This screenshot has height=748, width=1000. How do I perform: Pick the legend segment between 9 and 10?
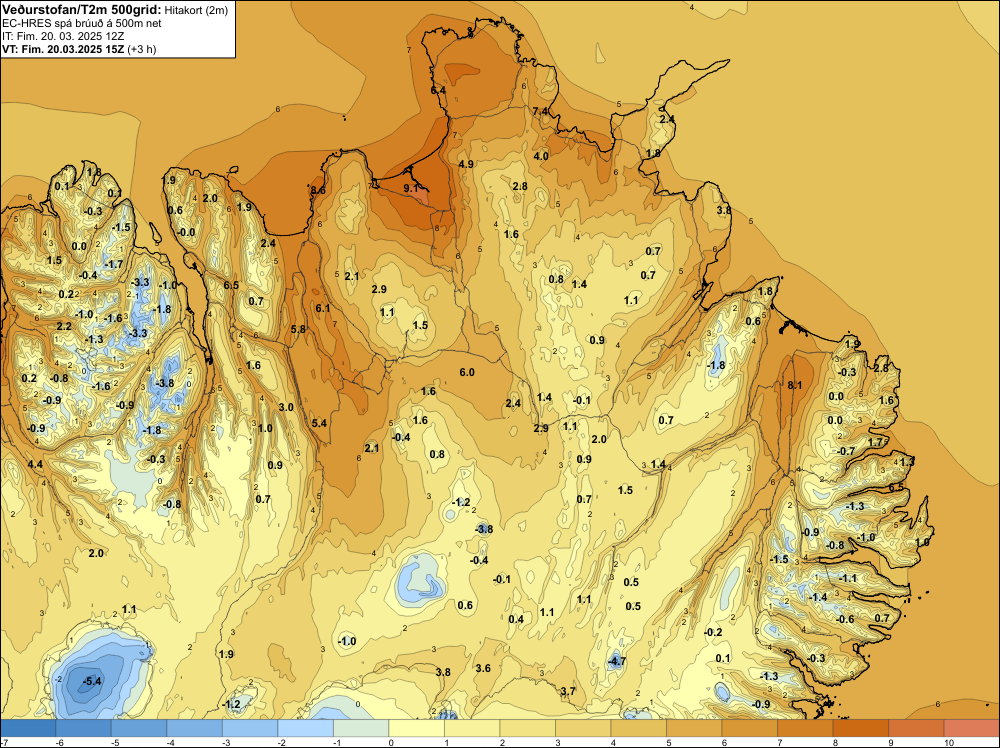pos(916,728)
